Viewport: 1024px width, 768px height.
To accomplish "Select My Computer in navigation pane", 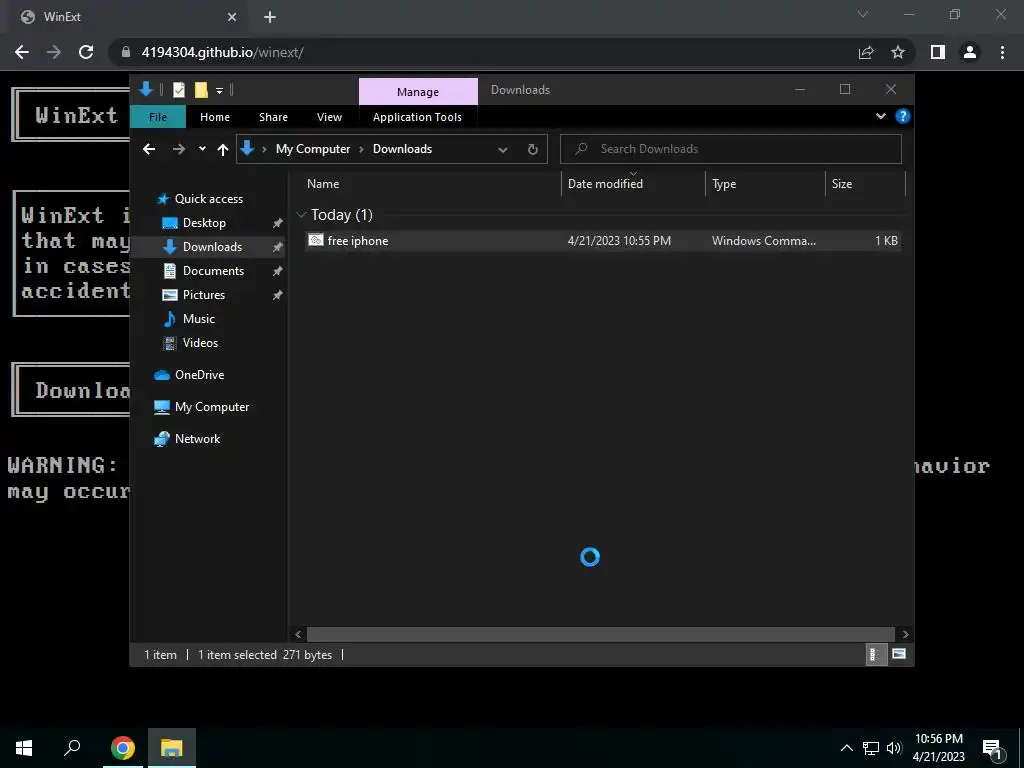I will point(212,407).
